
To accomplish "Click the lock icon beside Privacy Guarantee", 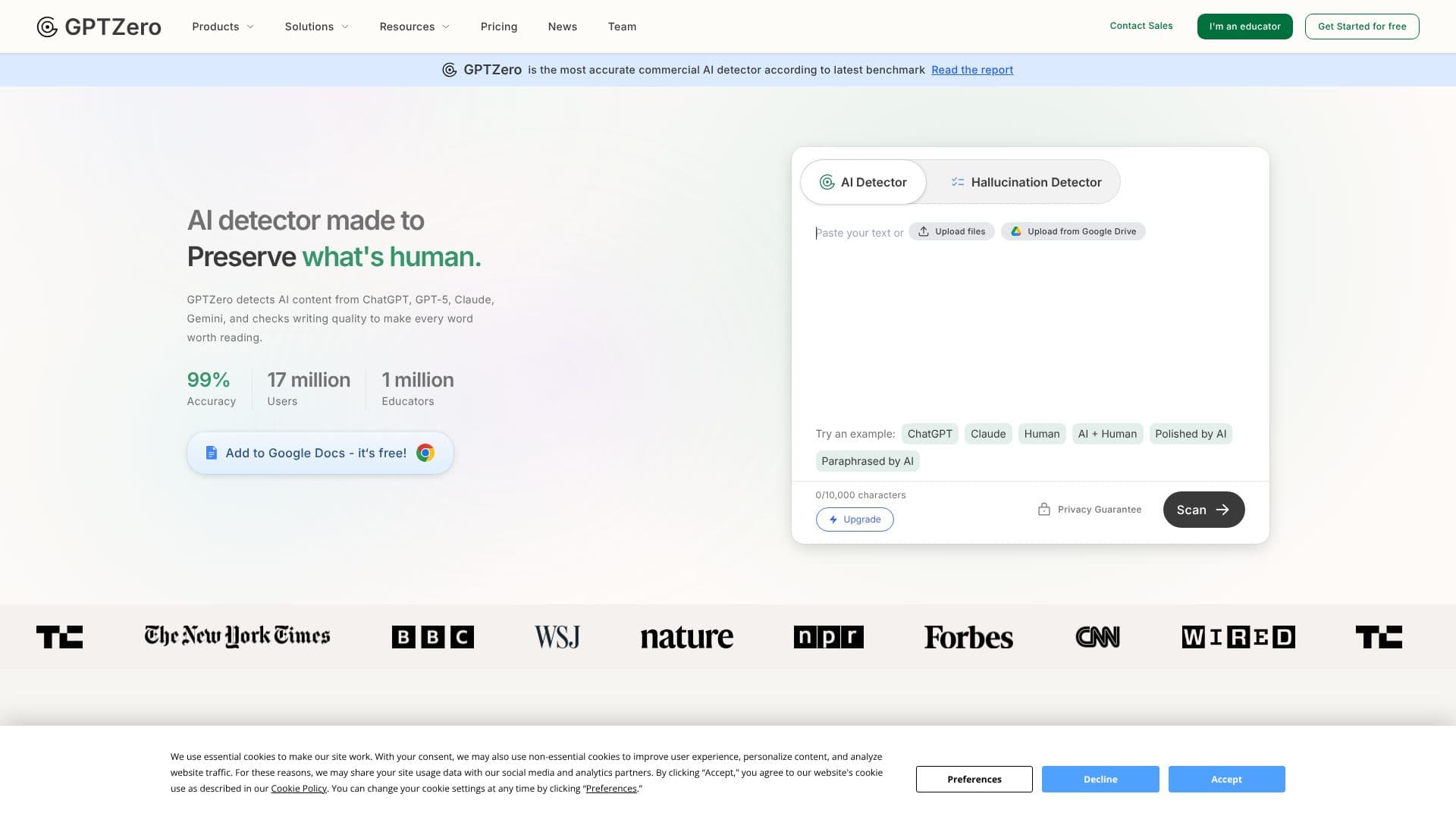I will tap(1044, 509).
